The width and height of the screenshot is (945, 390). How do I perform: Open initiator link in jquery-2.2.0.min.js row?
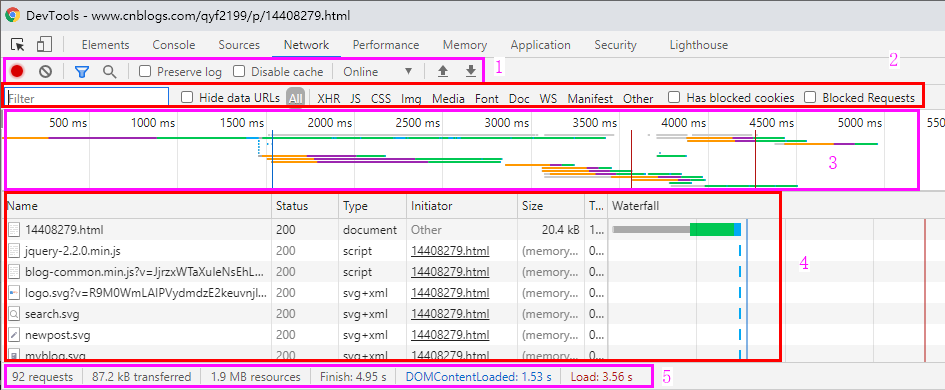coord(450,251)
